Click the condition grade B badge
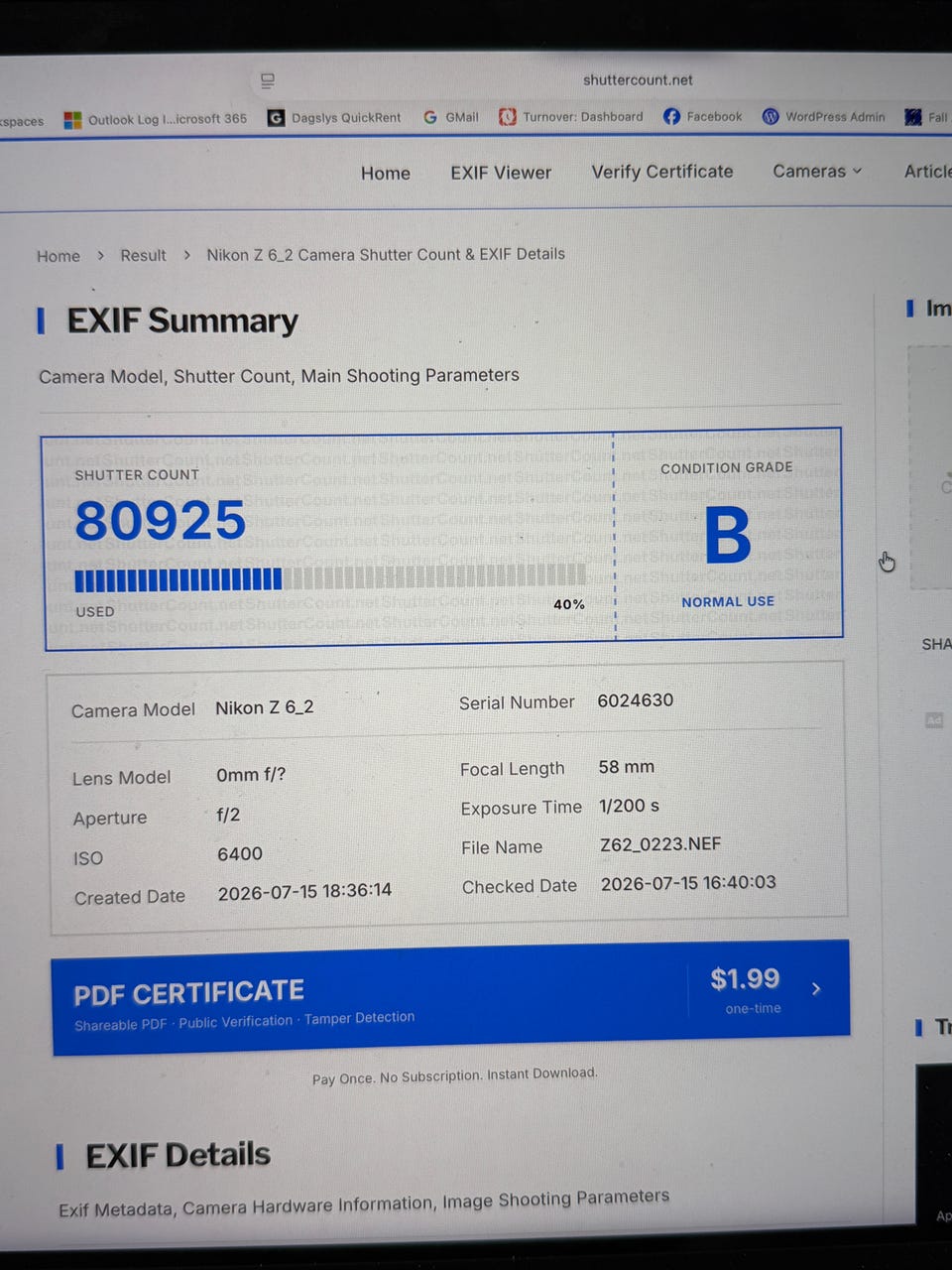 pyautogui.click(x=728, y=536)
